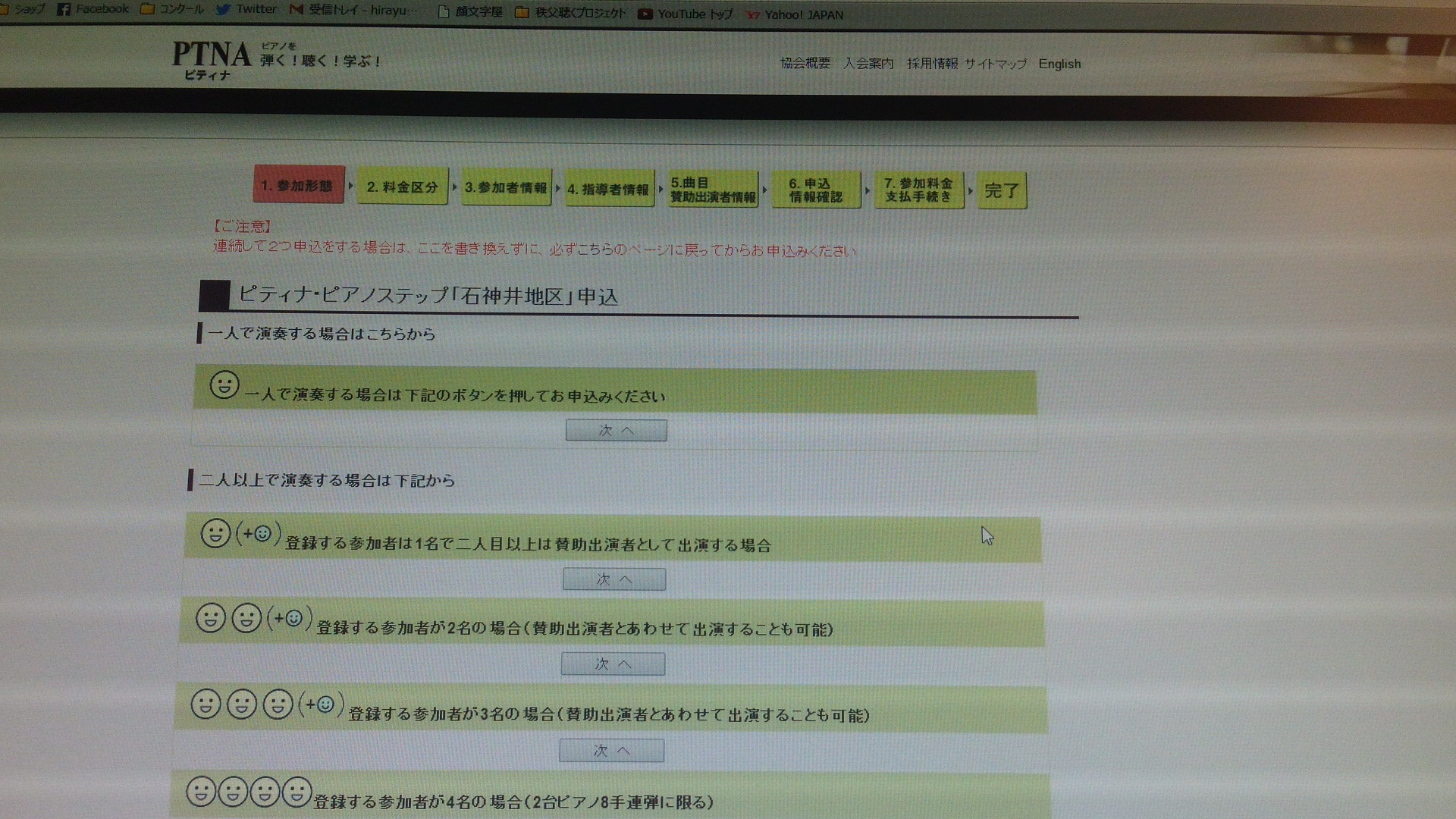Select the step tab 3. 参加者情報
Screen dimensions: 1456x819
[506, 187]
